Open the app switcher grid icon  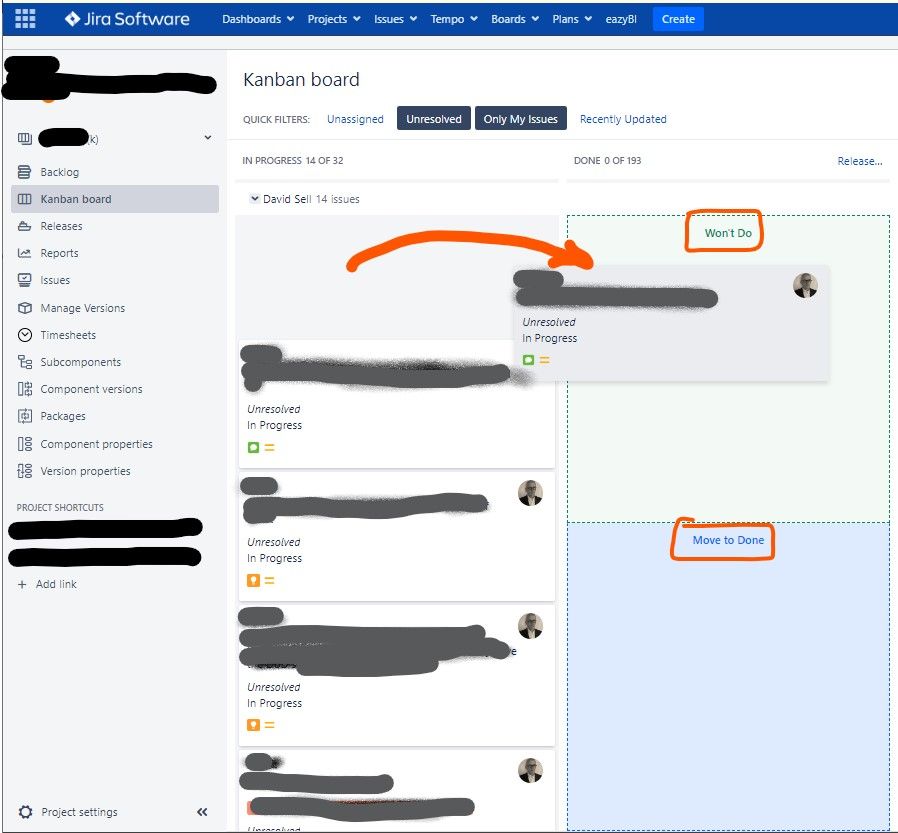pyautogui.click(x=25, y=18)
